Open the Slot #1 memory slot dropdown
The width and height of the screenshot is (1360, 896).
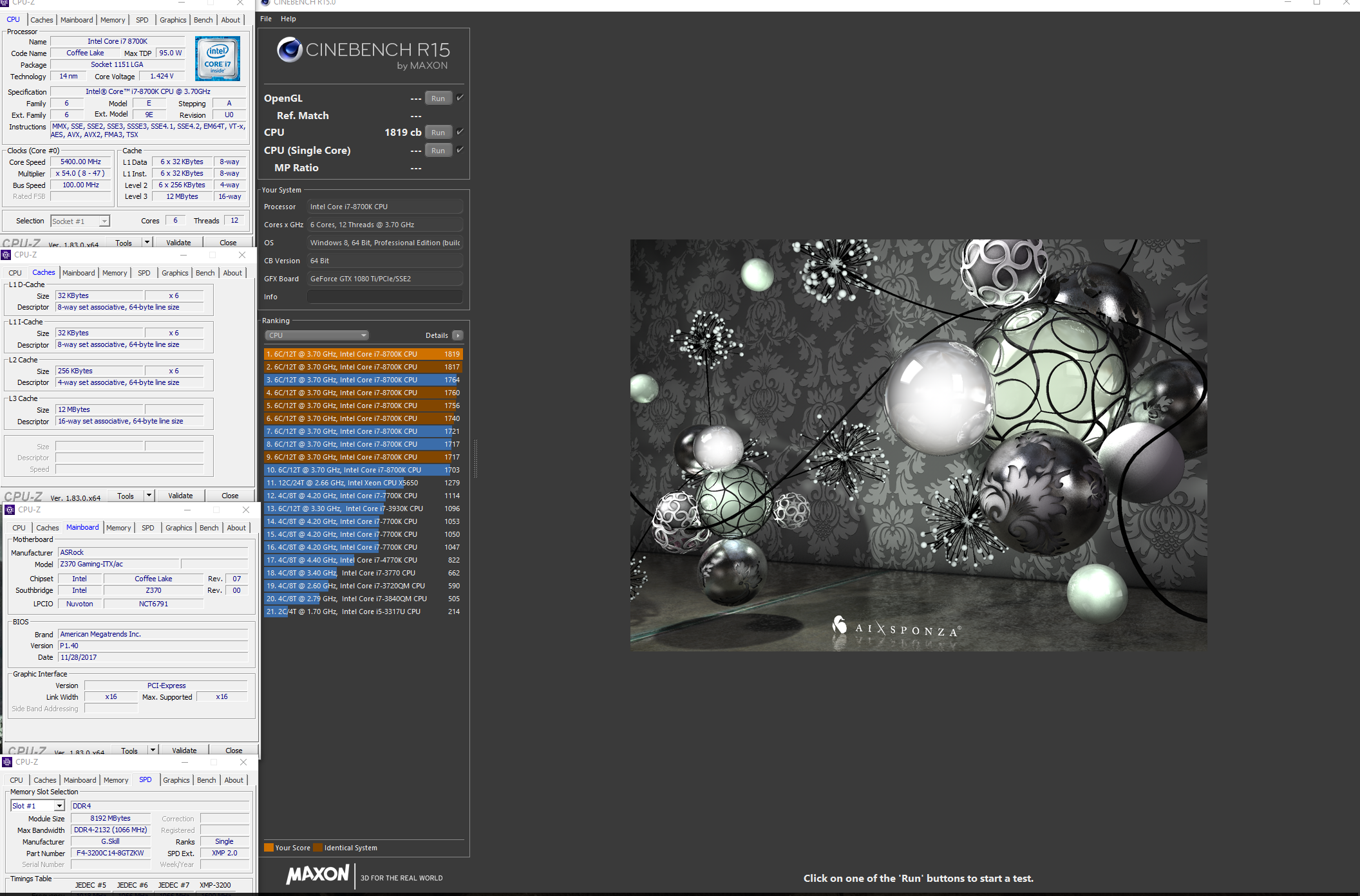coord(38,806)
